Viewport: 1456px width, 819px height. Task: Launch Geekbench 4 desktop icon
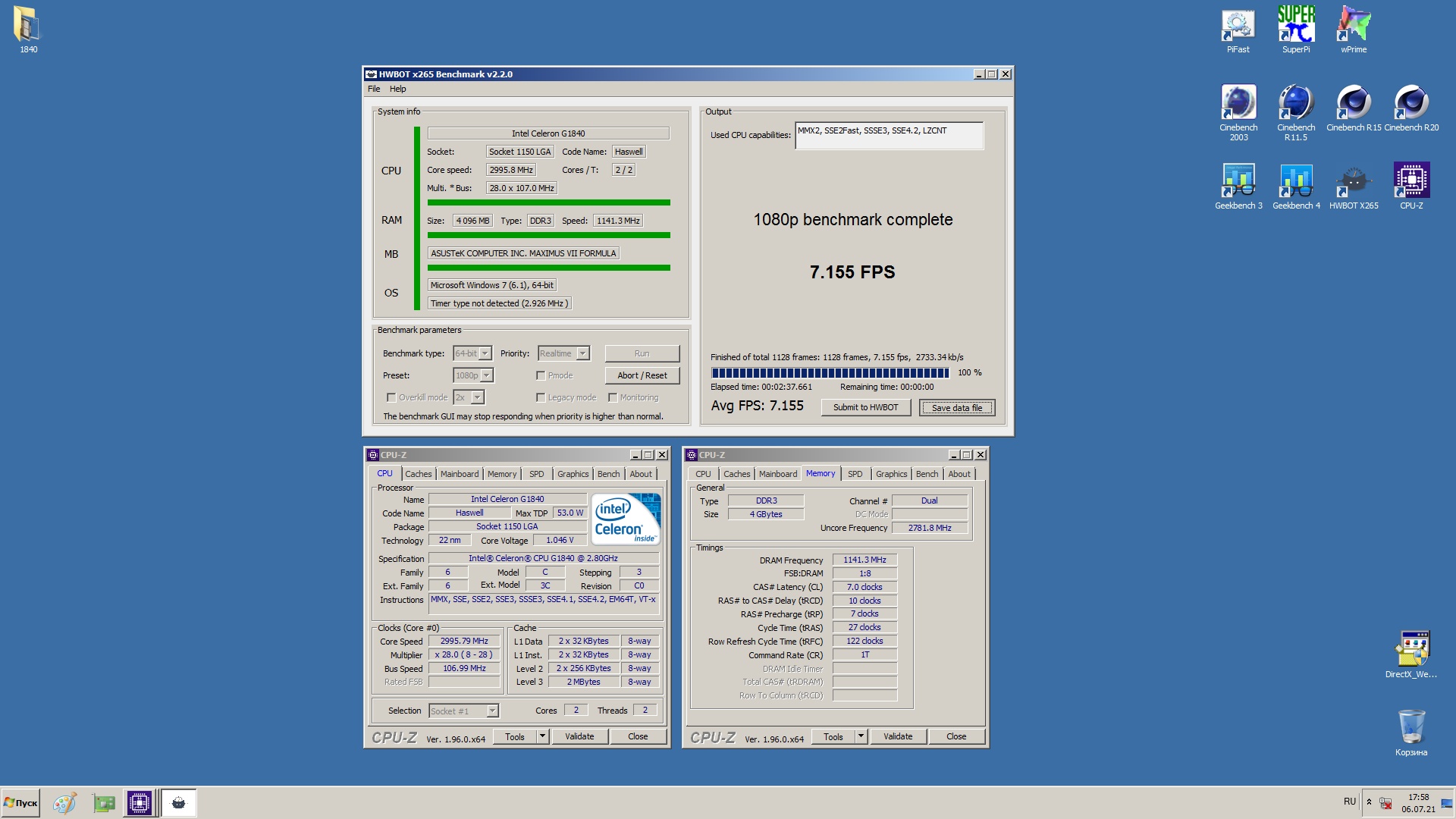click(x=1295, y=187)
